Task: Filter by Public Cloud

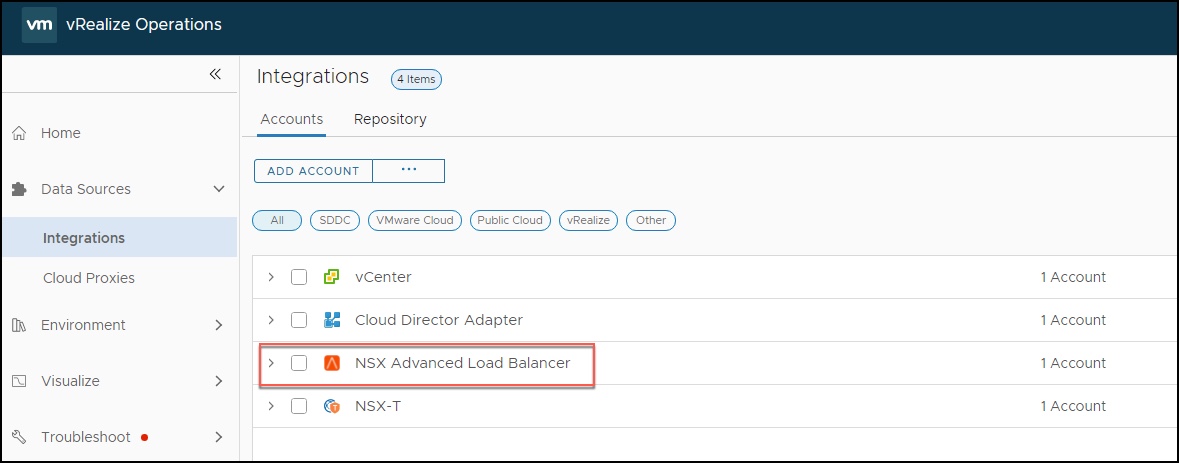Action: coord(511,220)
